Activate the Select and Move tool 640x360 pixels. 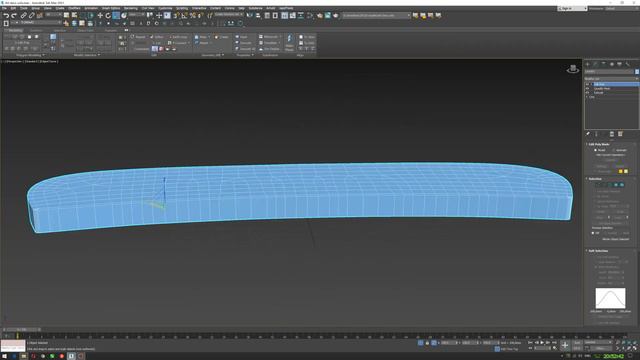tap(100, 16)
